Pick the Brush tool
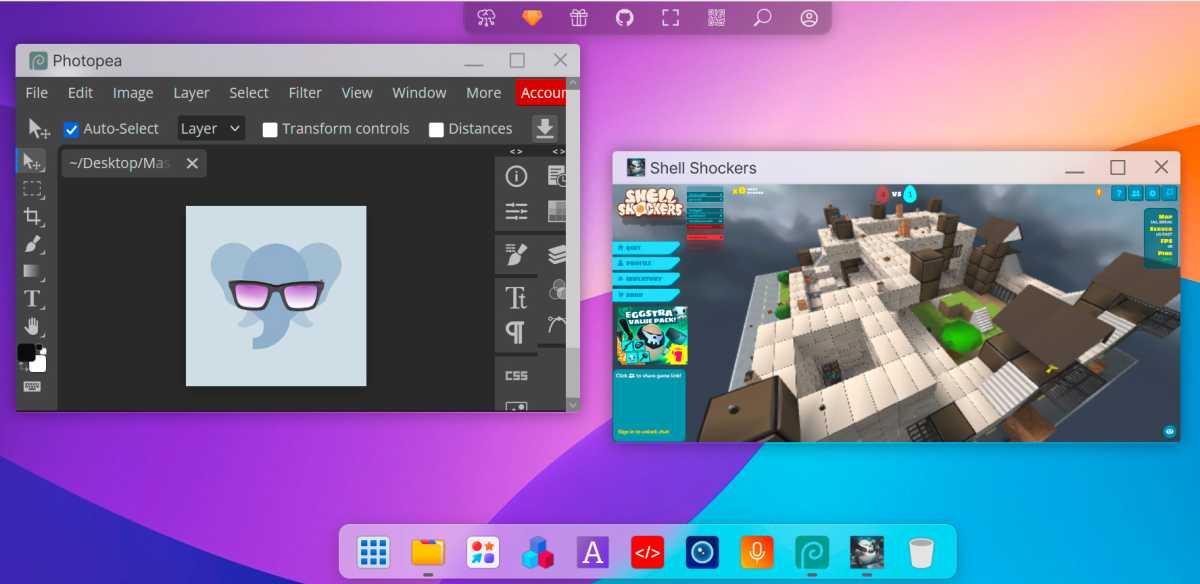Image resolution: width=1200 pixels, height=584 pixels. (x=33, y=244)
